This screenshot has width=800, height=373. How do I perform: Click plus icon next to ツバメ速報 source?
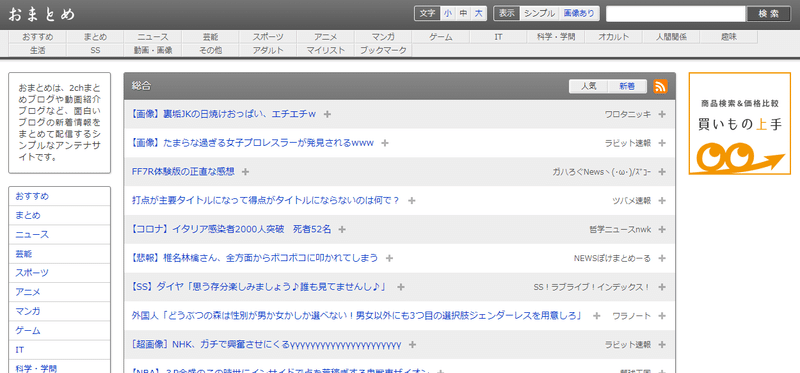click(662, 201)
